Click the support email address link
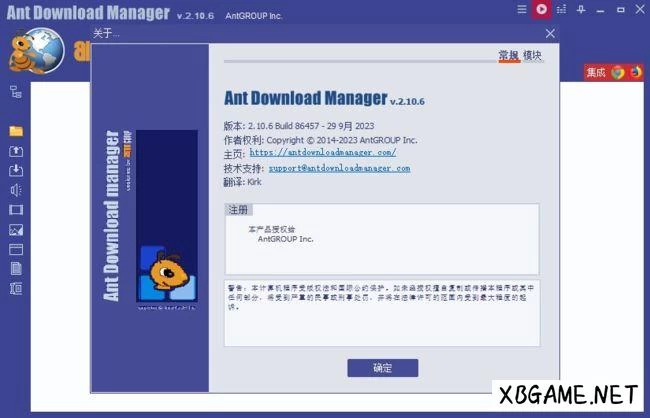This screenshot has height=418, width=650. [x=325, y=169]
